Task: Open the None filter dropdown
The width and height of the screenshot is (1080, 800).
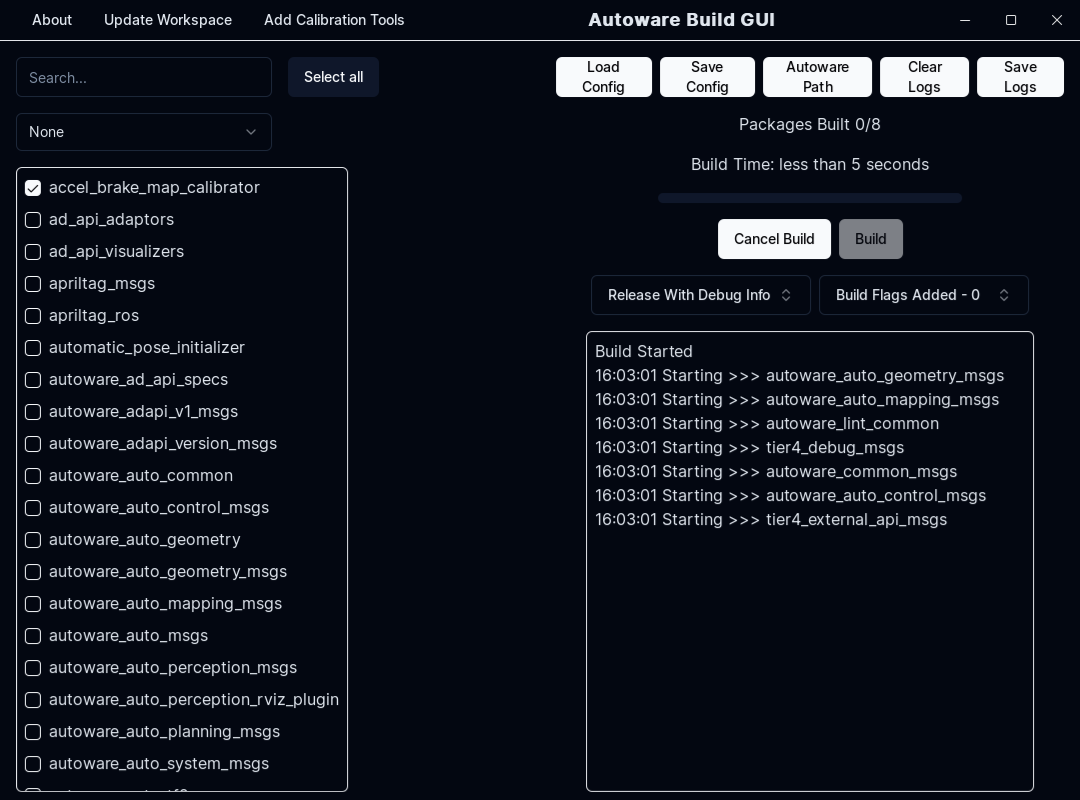Action: 144,132
